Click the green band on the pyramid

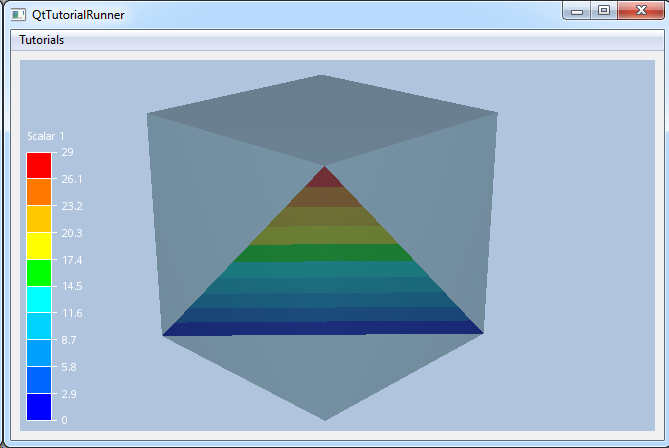322,253
